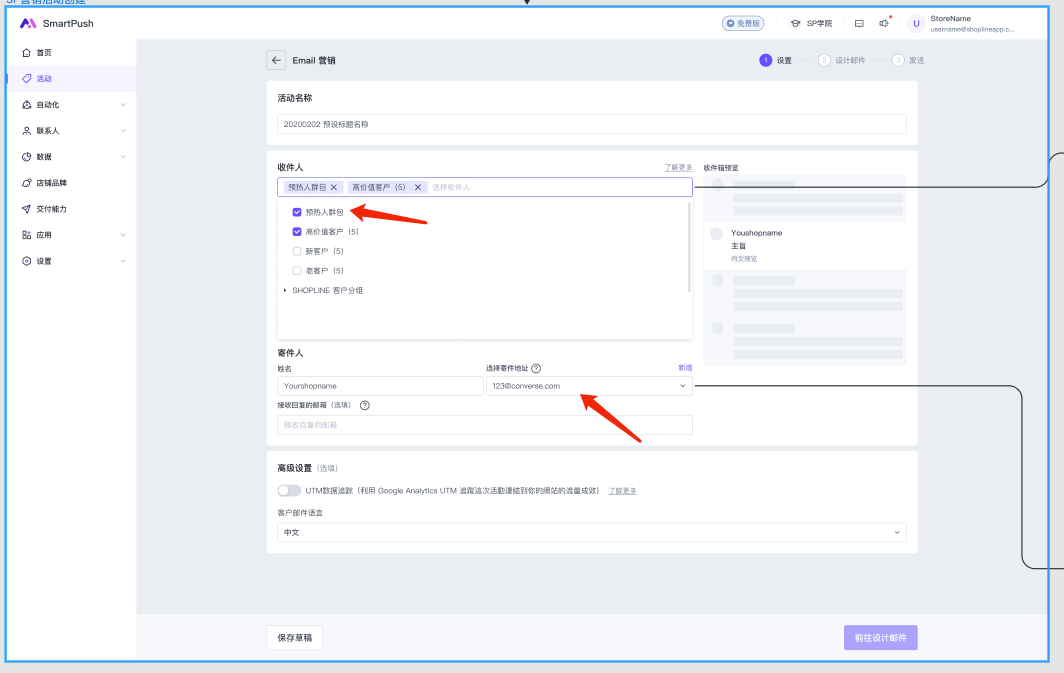Enable the UTM数据追踪 toggle
Image resolution: width=1064 pixels, height=673 pixels.
click(x=289, y=491)
